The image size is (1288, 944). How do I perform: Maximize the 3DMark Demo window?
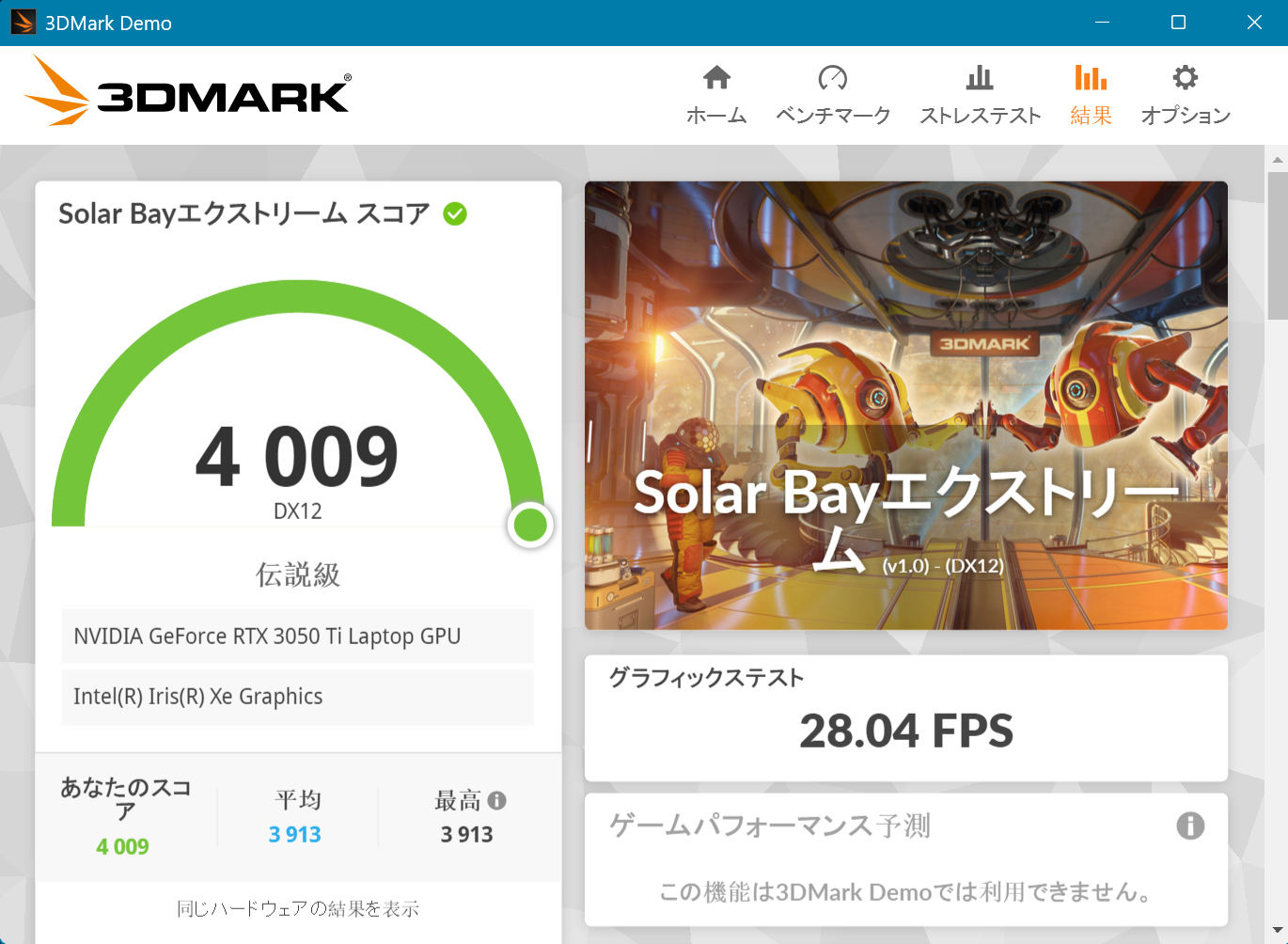pos(1178,23)
